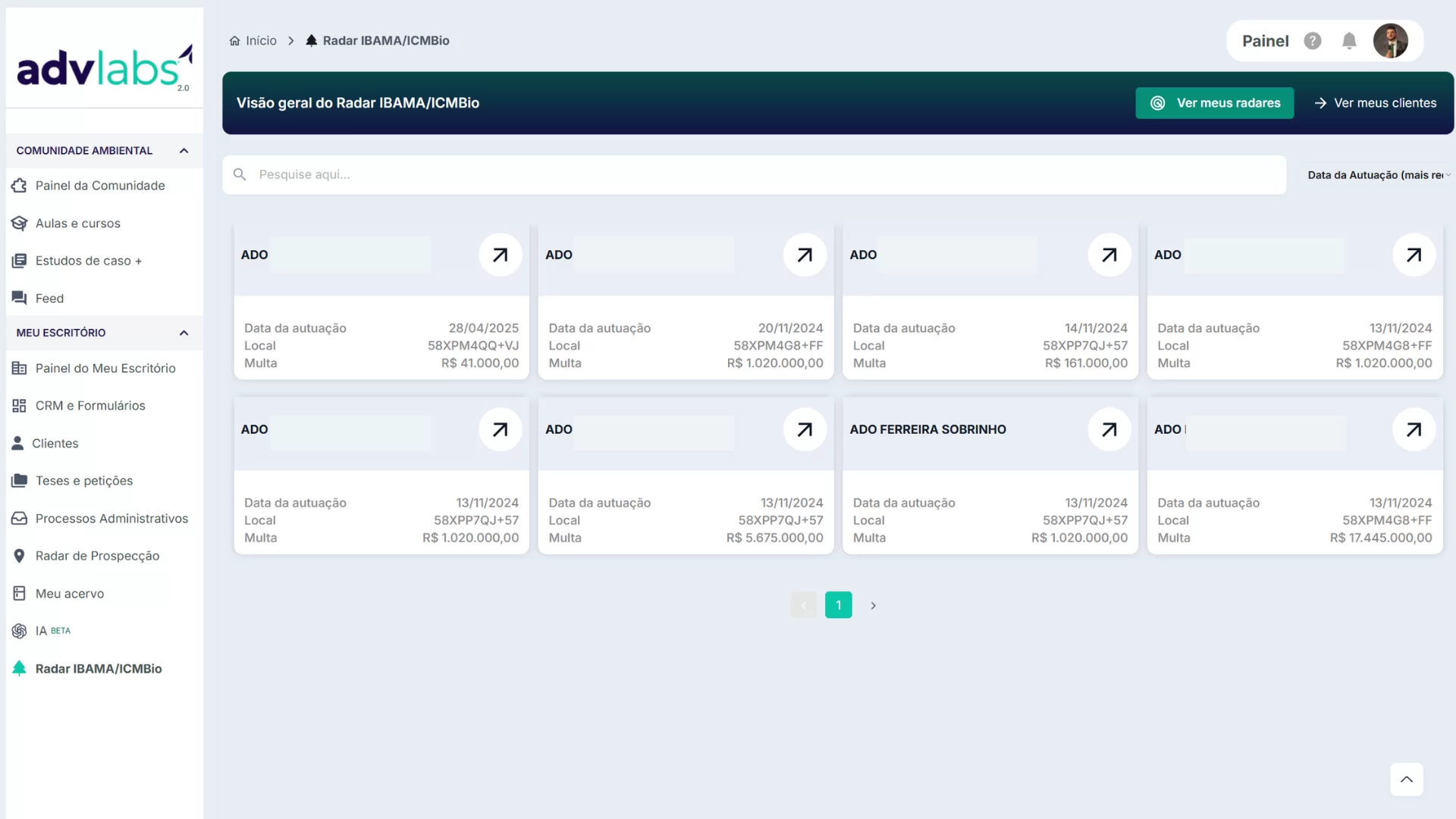Click the scroll-to-top chevron button
The width and height of the screenshot is (1456, 819).
pos(1406,780)
